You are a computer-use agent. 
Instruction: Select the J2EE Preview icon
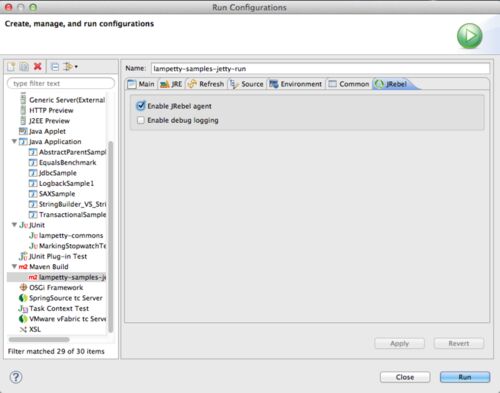pos(23,120)
